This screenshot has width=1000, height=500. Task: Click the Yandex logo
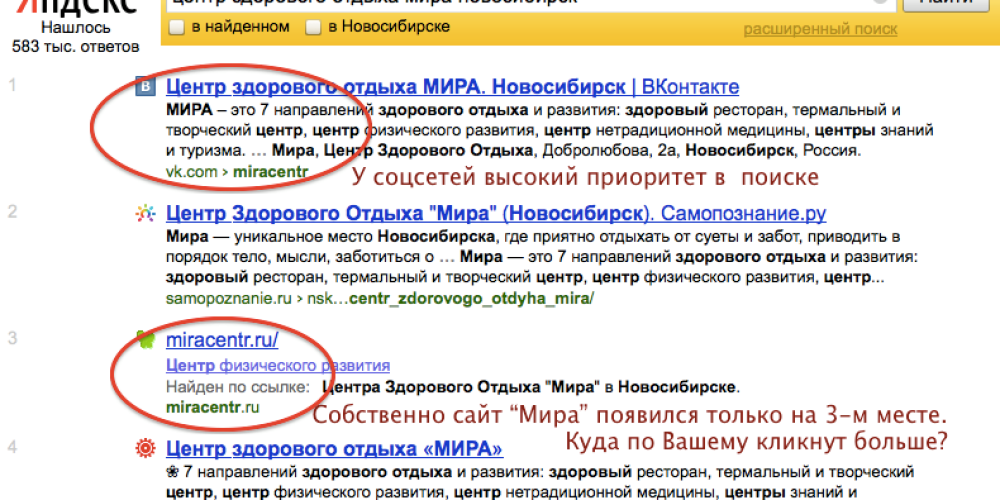(x=76, y=7)
